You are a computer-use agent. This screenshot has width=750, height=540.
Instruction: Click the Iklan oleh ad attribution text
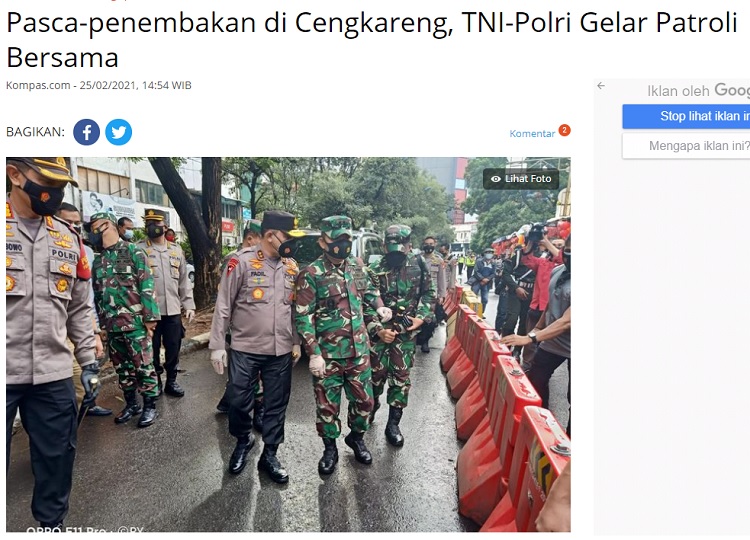(678, 91)
